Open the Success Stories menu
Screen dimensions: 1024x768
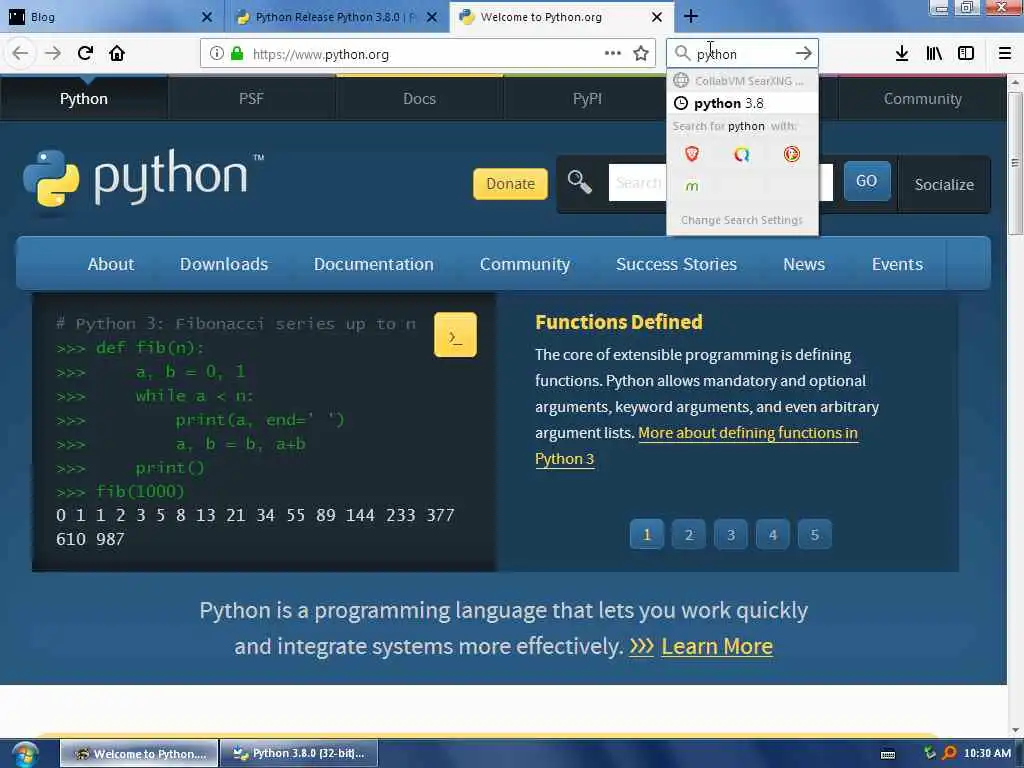pyautogui.click(x=677, y=264)
